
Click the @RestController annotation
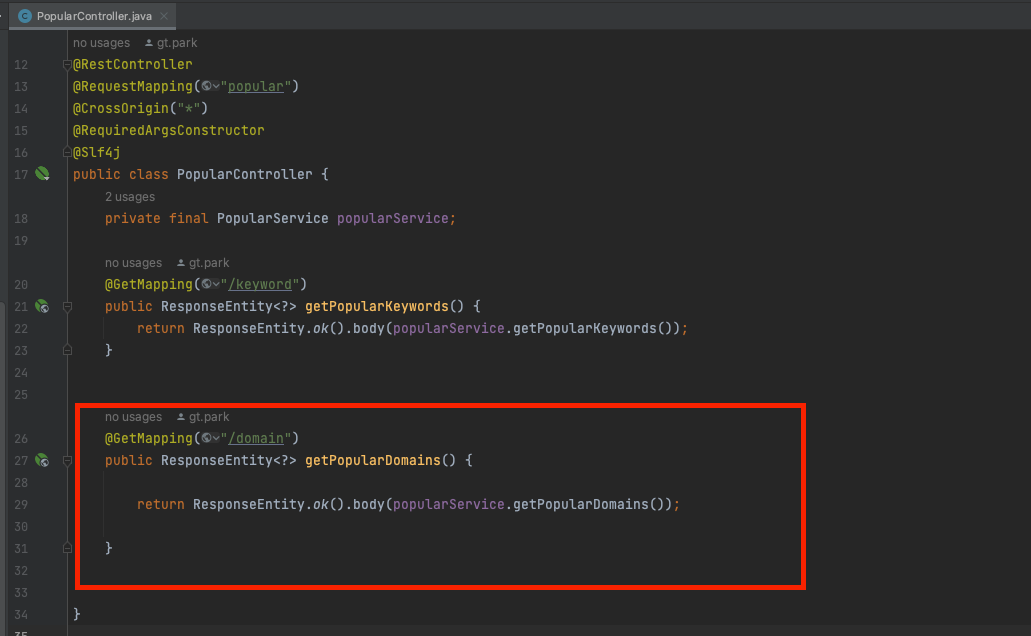pos(133,64)
